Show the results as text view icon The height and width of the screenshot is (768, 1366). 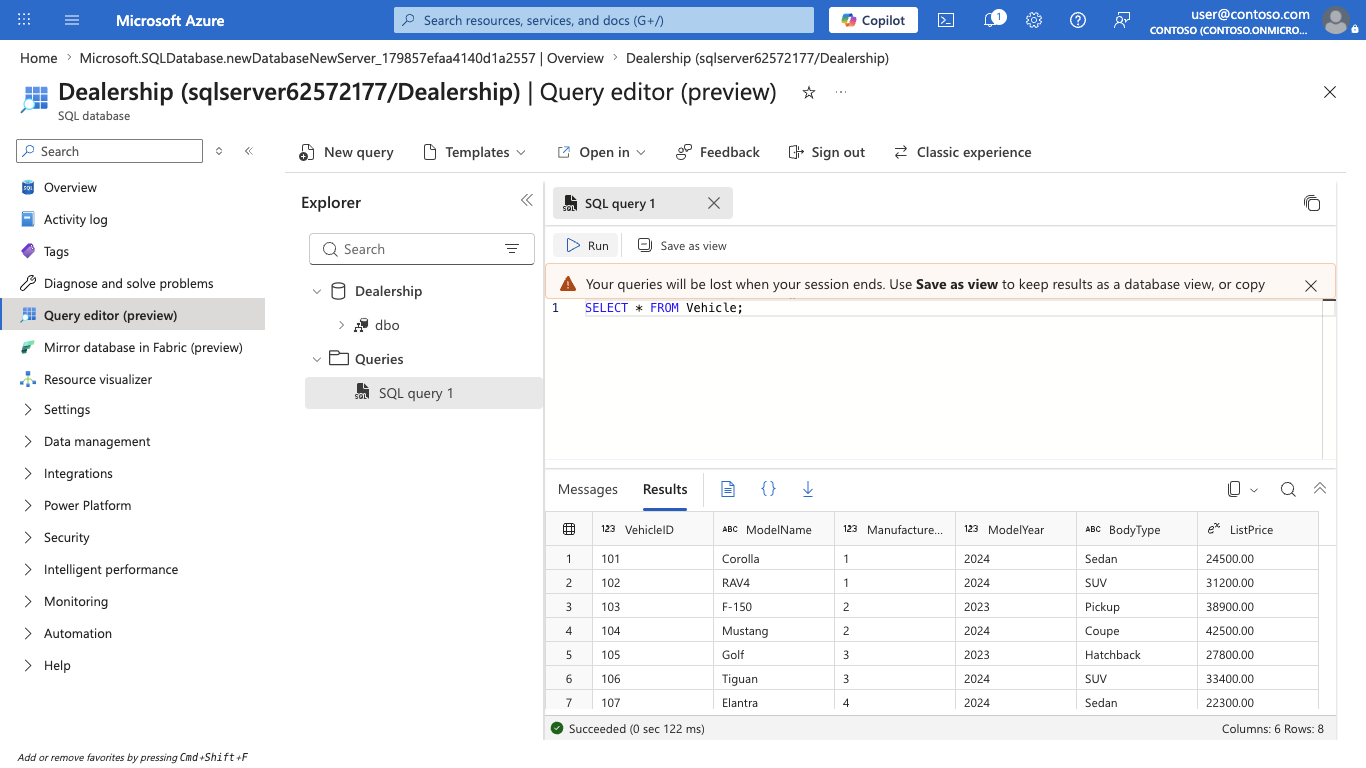[x=728, y=489]
